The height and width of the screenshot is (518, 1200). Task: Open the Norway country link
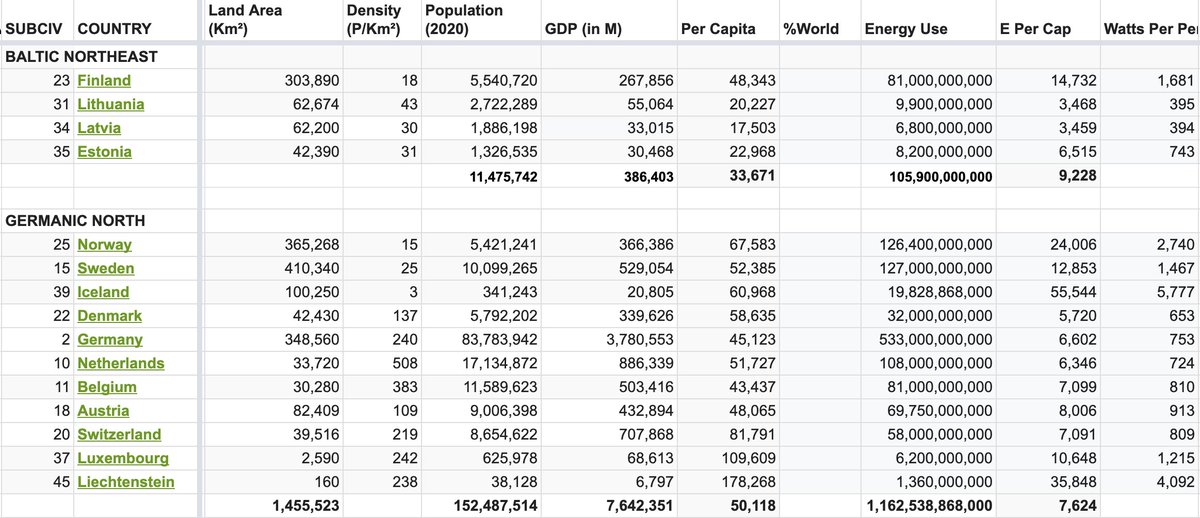click(104, 245)
